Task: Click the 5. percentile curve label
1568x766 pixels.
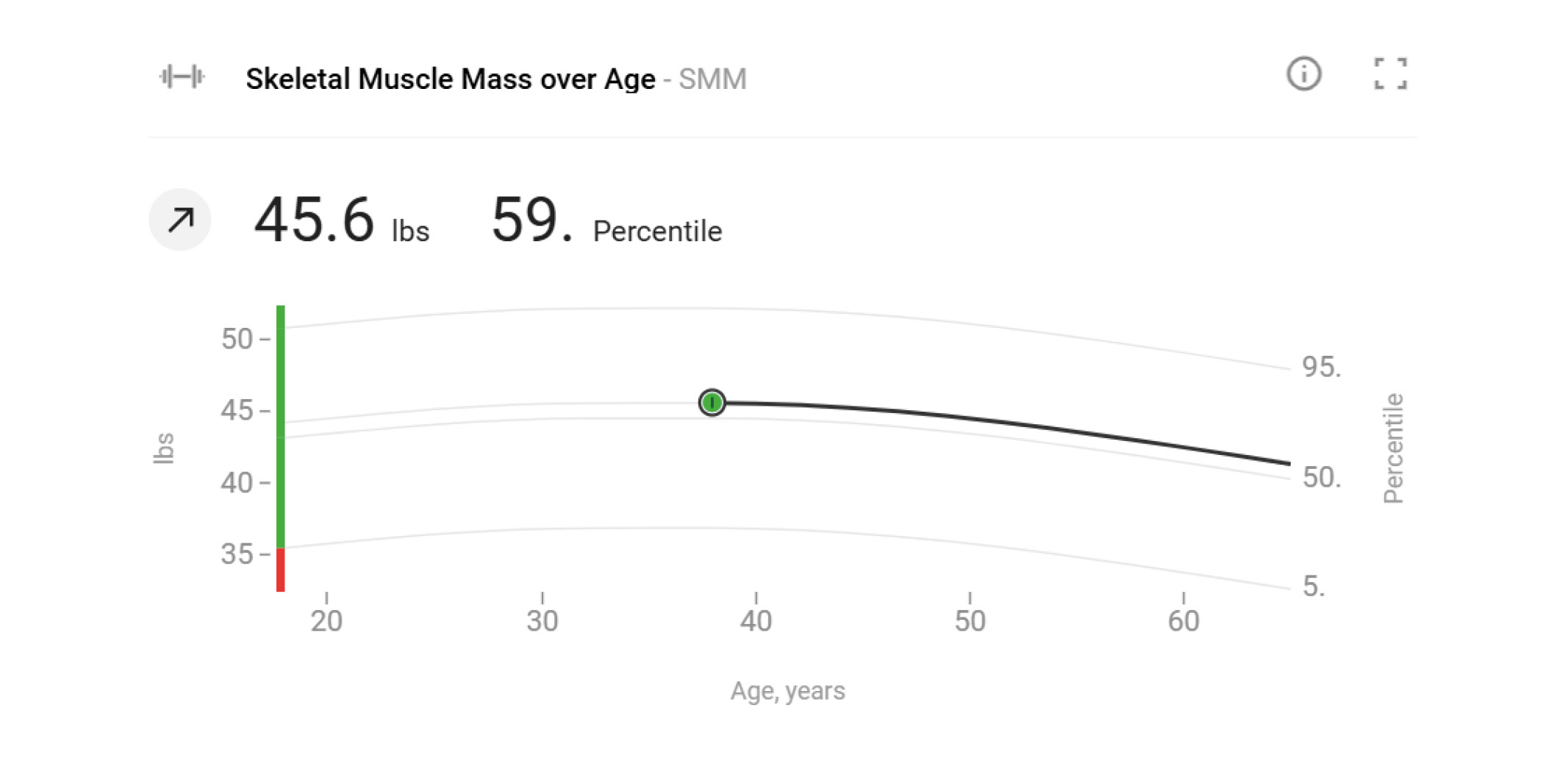Action: (1314, 587)
